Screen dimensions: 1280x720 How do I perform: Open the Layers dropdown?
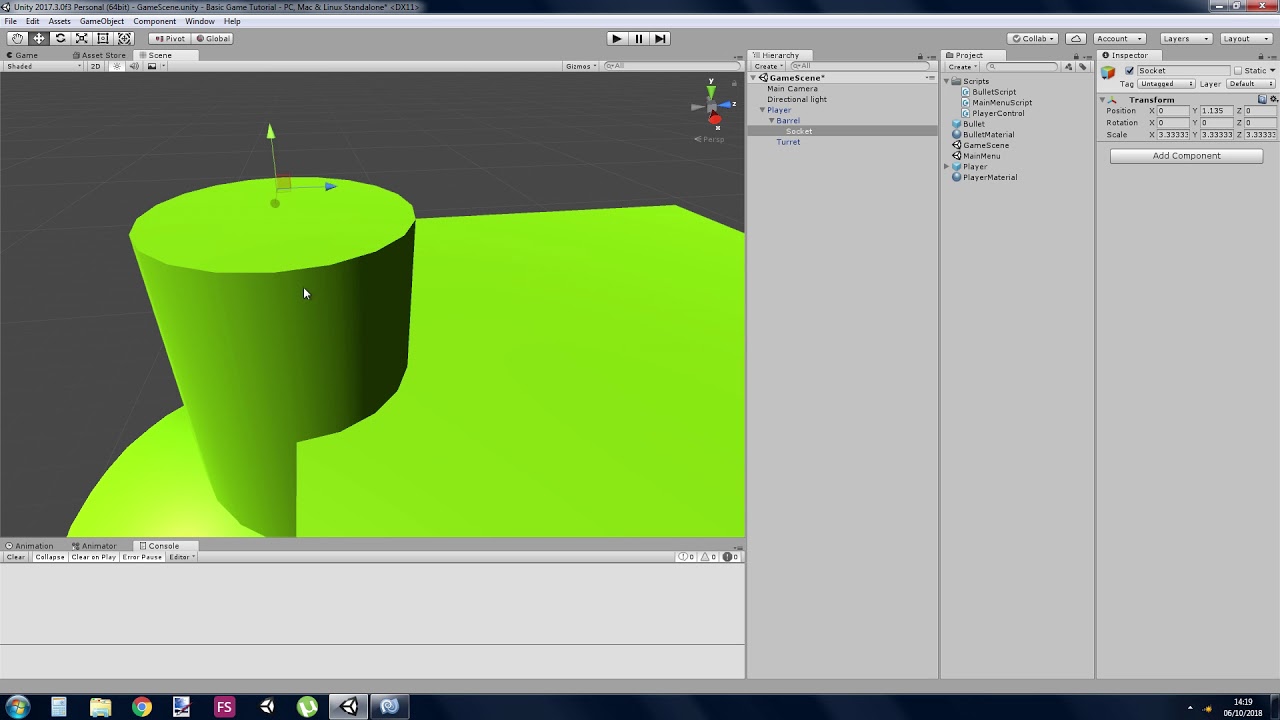(x=1185, y=38)
